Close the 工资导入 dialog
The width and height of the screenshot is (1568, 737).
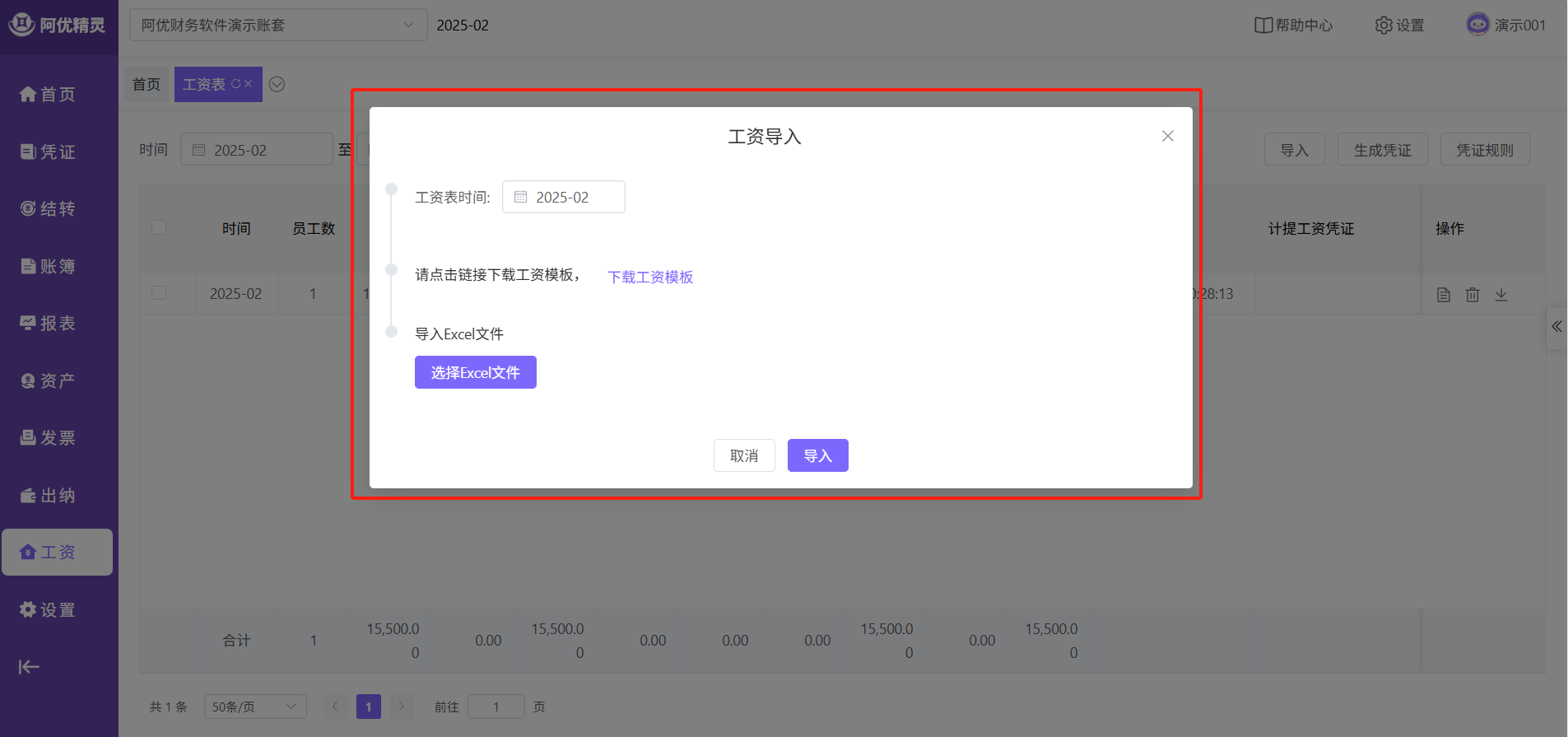(1167, 136)
